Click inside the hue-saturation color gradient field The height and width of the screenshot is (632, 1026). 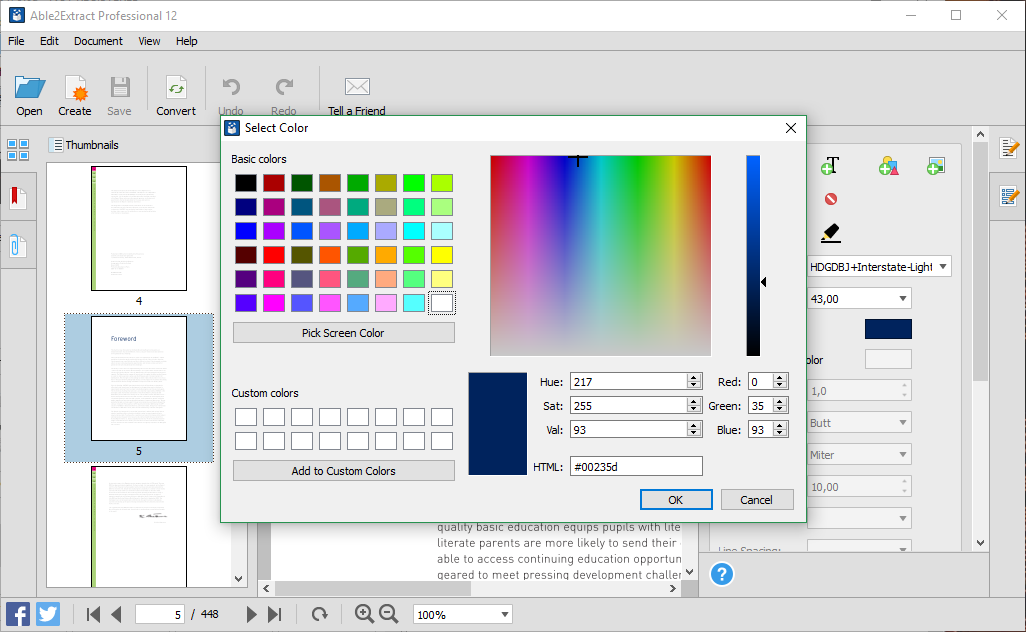pos(601,256)
